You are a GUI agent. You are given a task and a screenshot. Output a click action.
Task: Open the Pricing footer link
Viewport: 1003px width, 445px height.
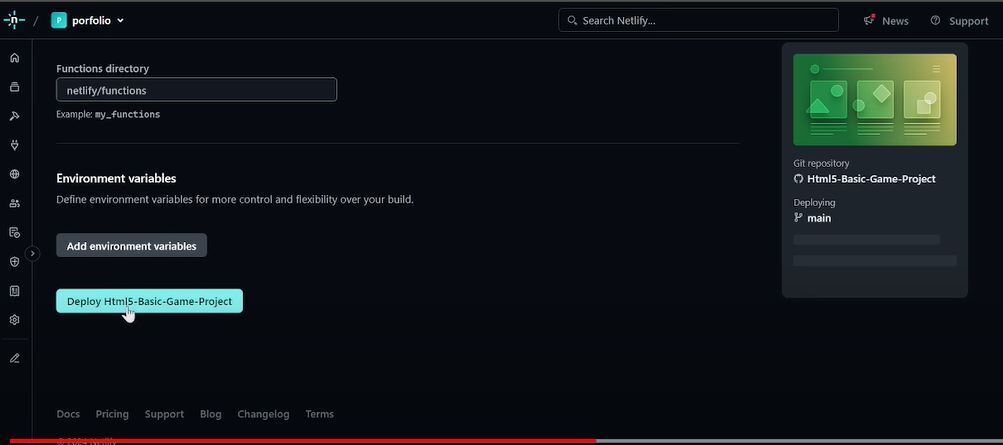(x=112, y=414)
